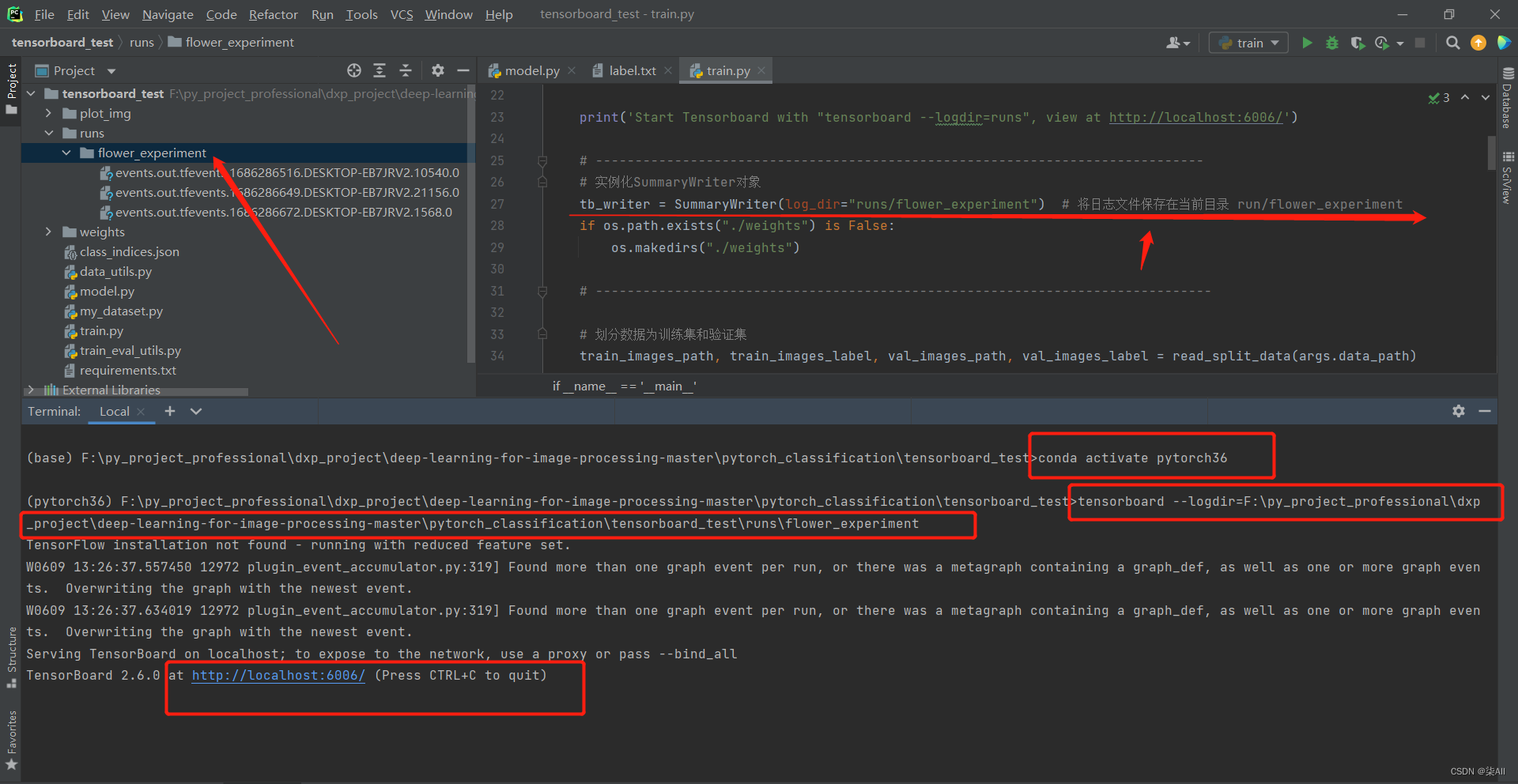This screenshot has height=784, width=1518.
Task: Open the Navigate menu
Action: point(168,14)
